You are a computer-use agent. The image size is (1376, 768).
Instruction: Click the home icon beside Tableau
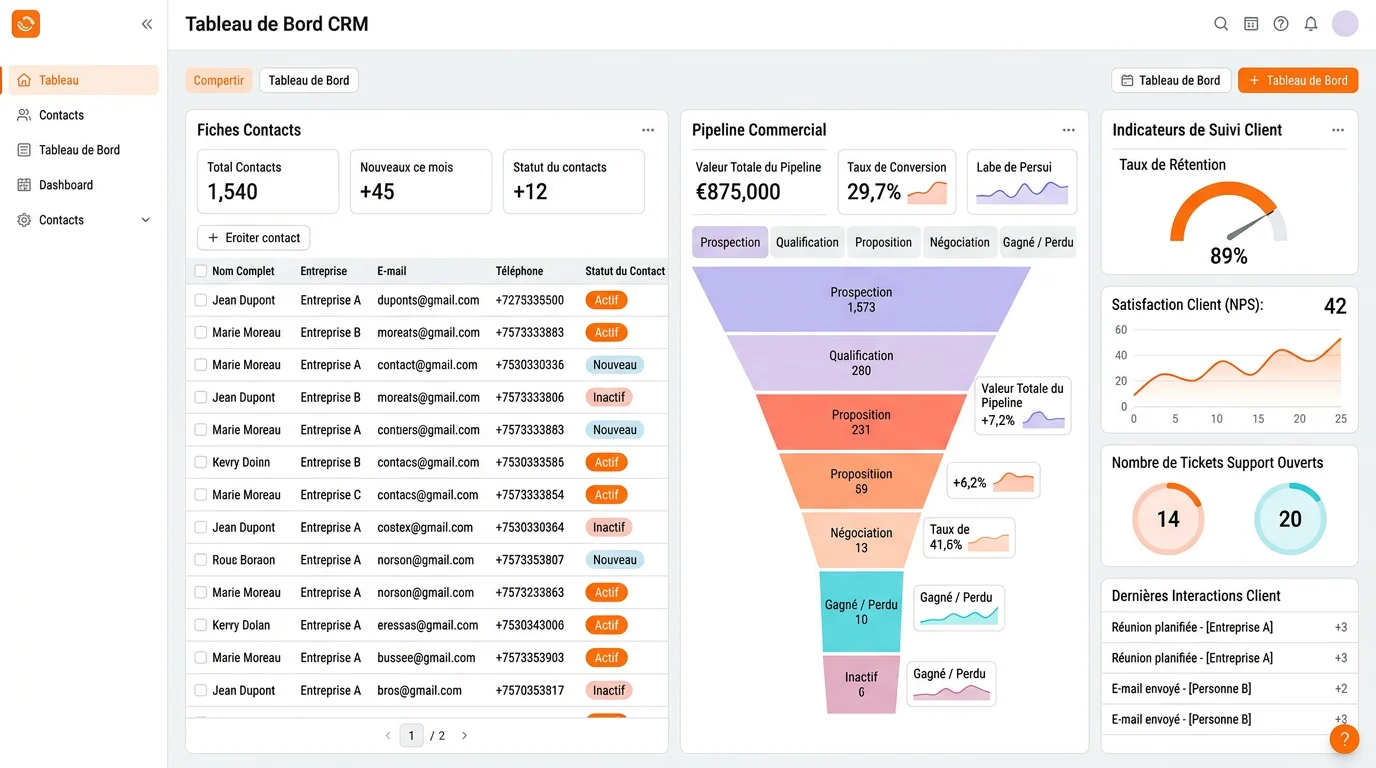pos(24,80)
